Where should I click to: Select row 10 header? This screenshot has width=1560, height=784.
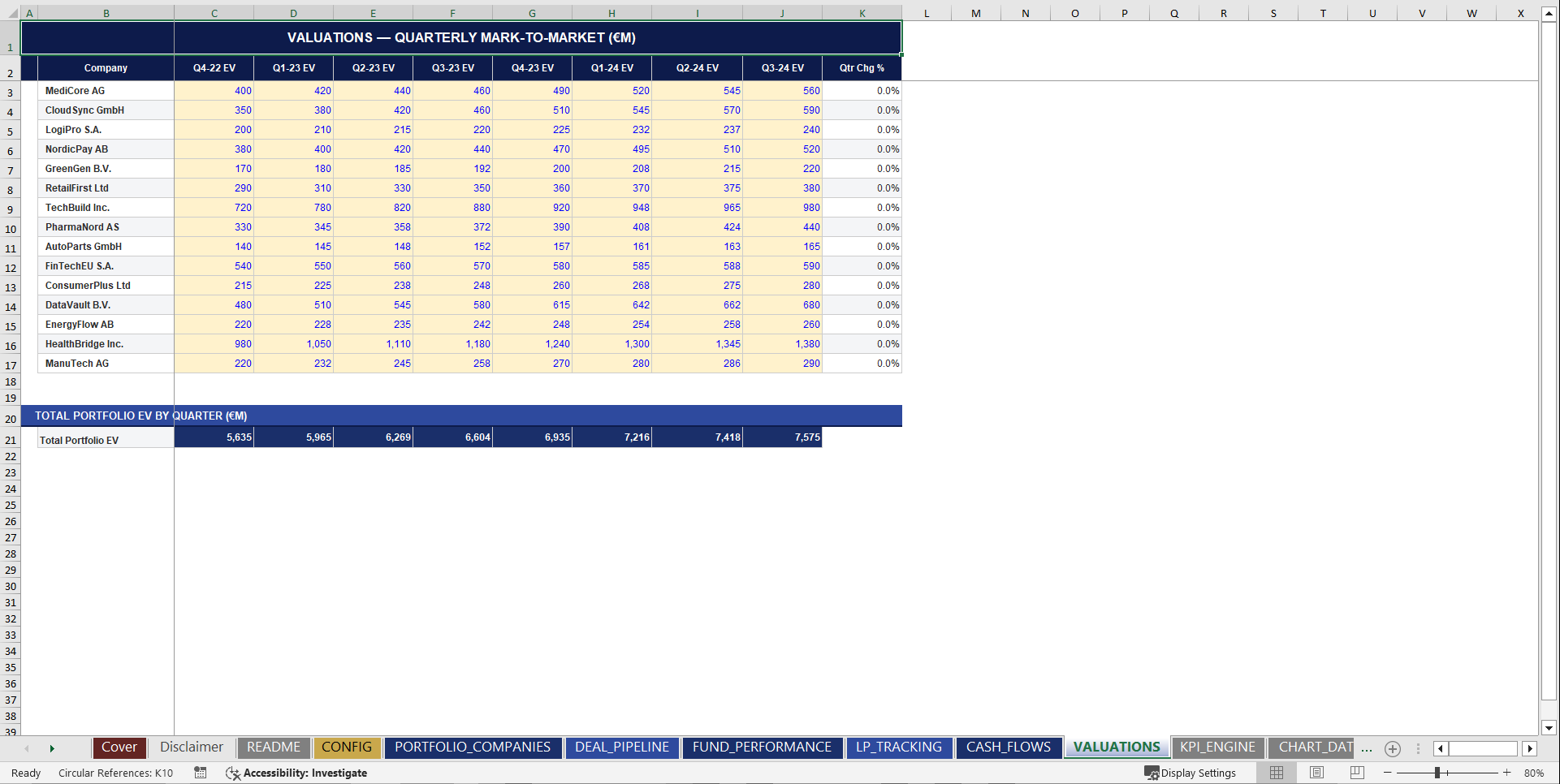pos(11,229)
